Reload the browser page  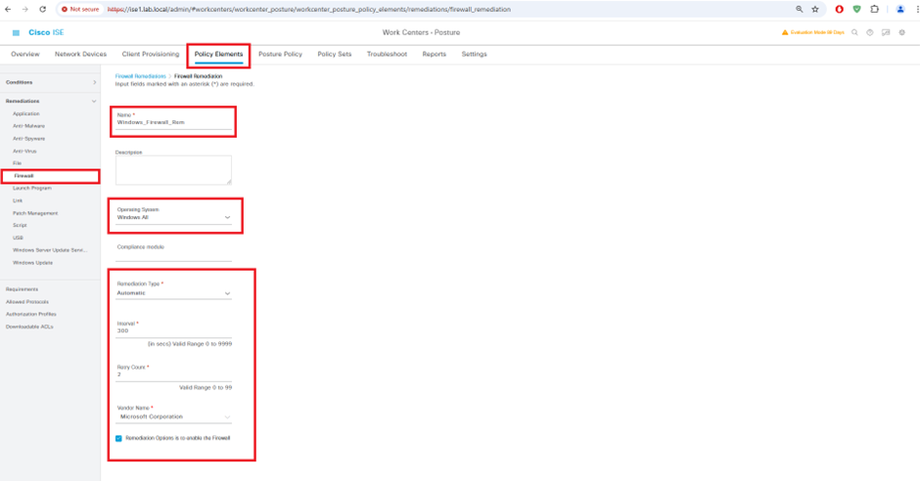(x=42, y=9)
